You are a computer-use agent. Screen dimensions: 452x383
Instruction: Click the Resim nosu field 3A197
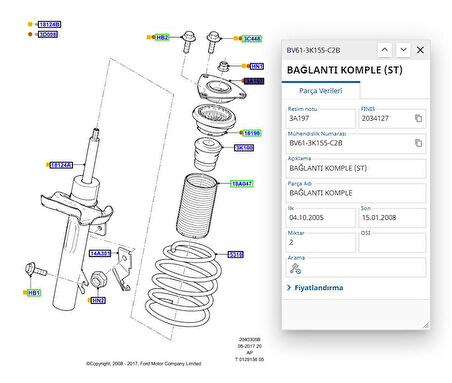coord(321,118)
